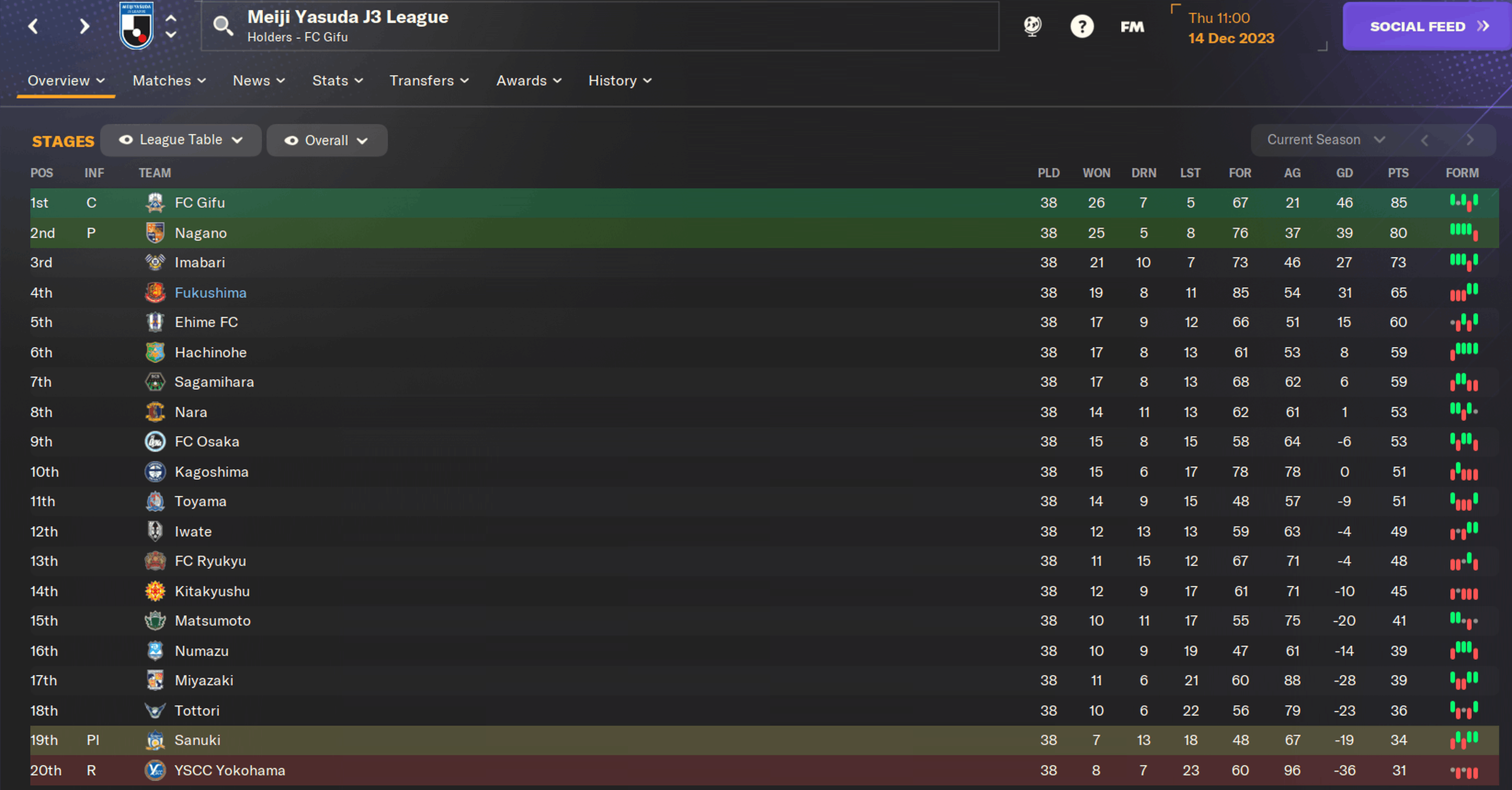Screen dimensions: 1512x790
Task: Switch to the Stats tab
Action: click(337, 81)
